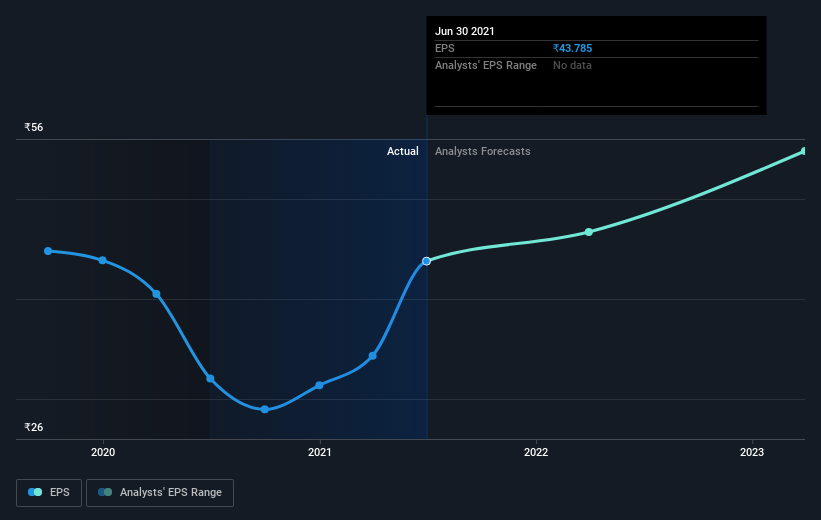The image size is (821, 520).
Task: Select the EPS data point just before mid-2021
Action: (373, 356)
